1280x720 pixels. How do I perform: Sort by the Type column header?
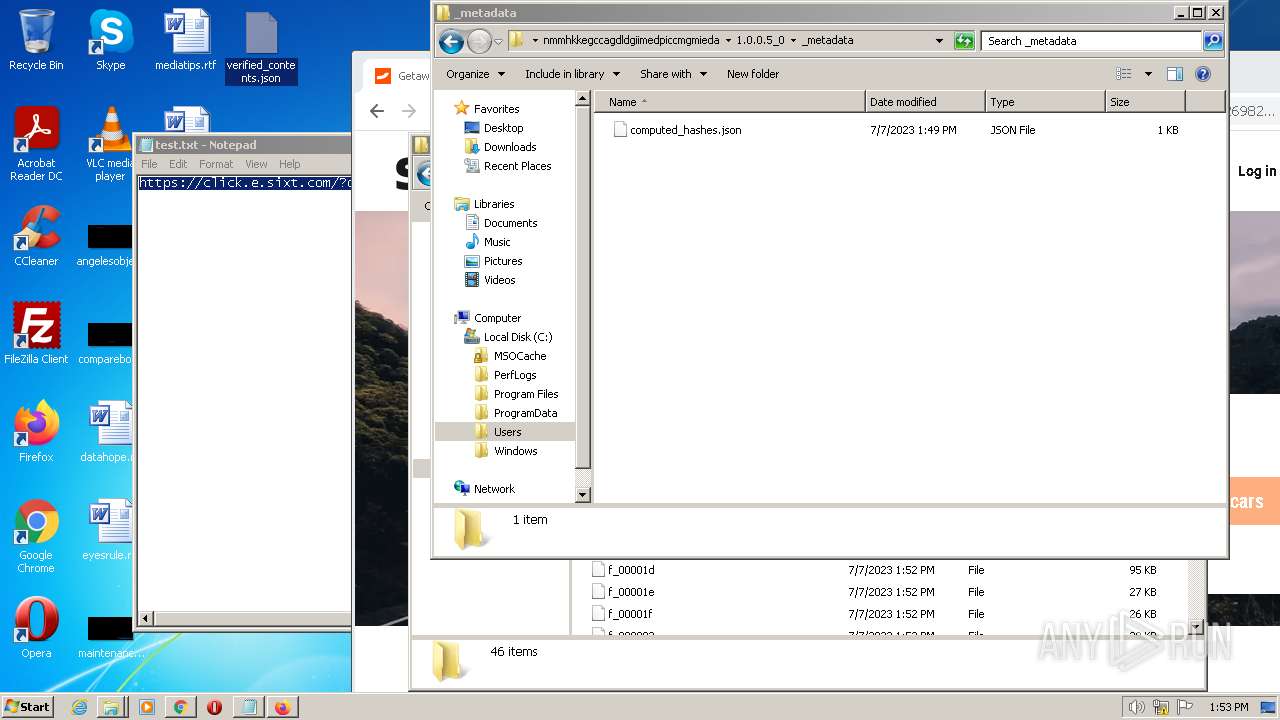click(1045, 102)
